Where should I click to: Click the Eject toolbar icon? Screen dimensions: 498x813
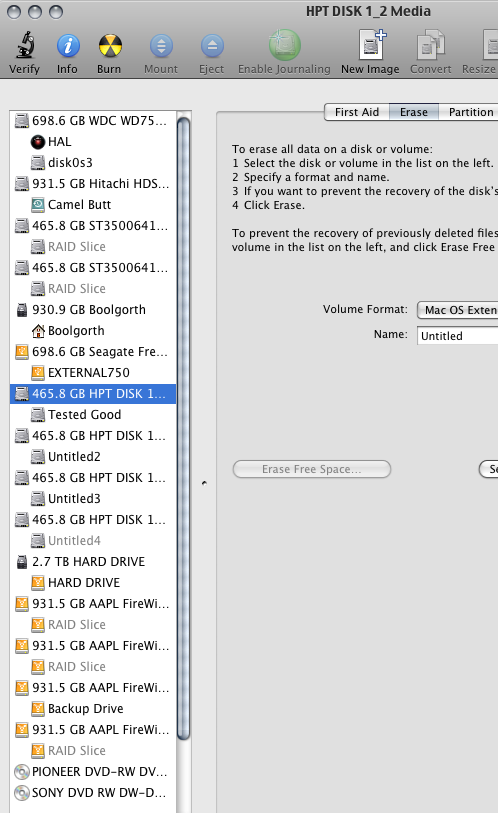212,46
